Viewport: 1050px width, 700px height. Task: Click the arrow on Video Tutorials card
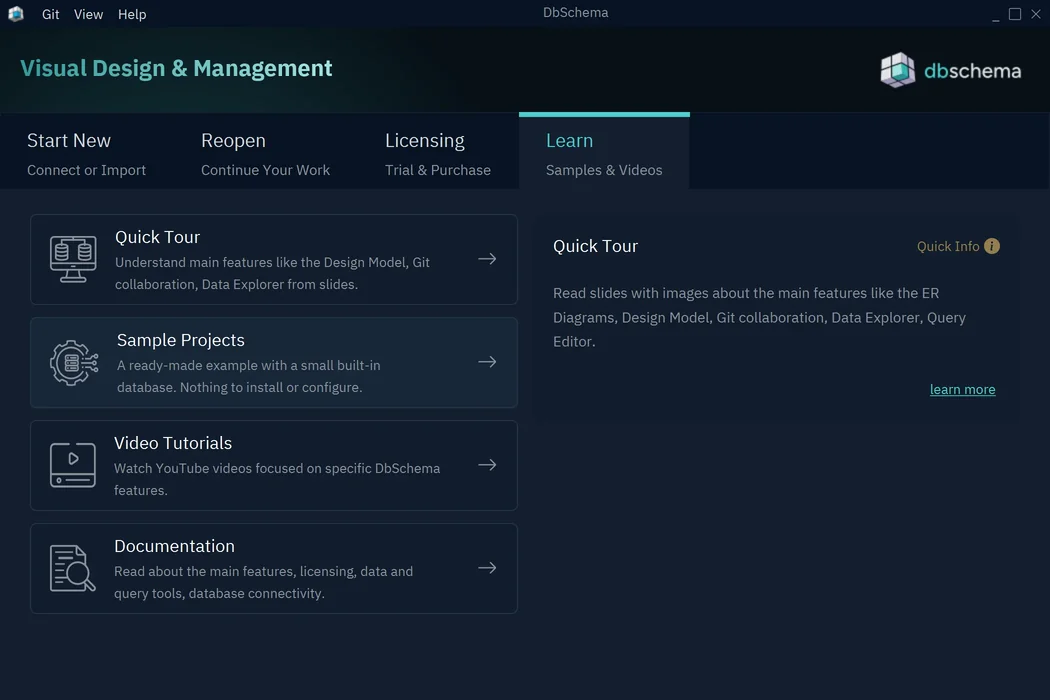tap(488, 465)
